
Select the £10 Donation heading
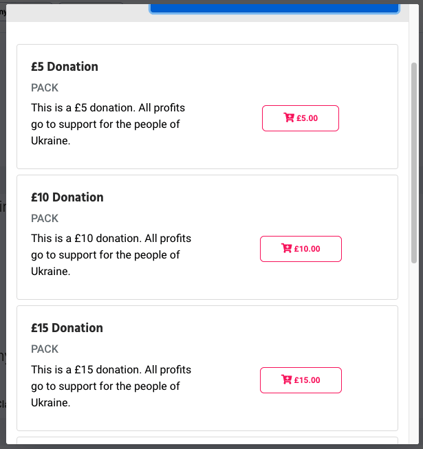[x=67, y=197]
